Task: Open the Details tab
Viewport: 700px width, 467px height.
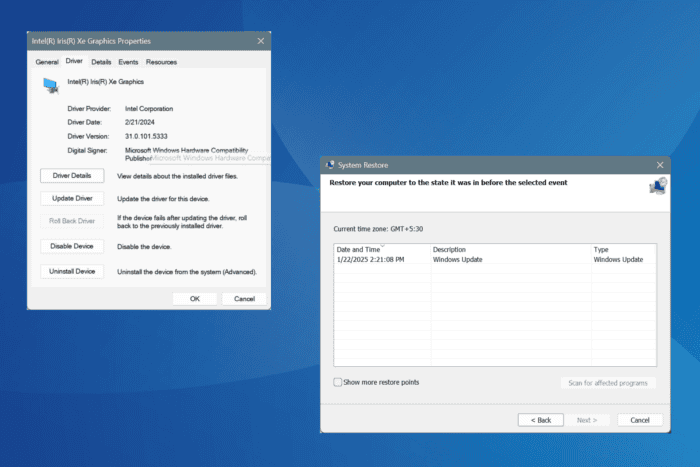Action: pyautogui.click(x=101, y=62)
